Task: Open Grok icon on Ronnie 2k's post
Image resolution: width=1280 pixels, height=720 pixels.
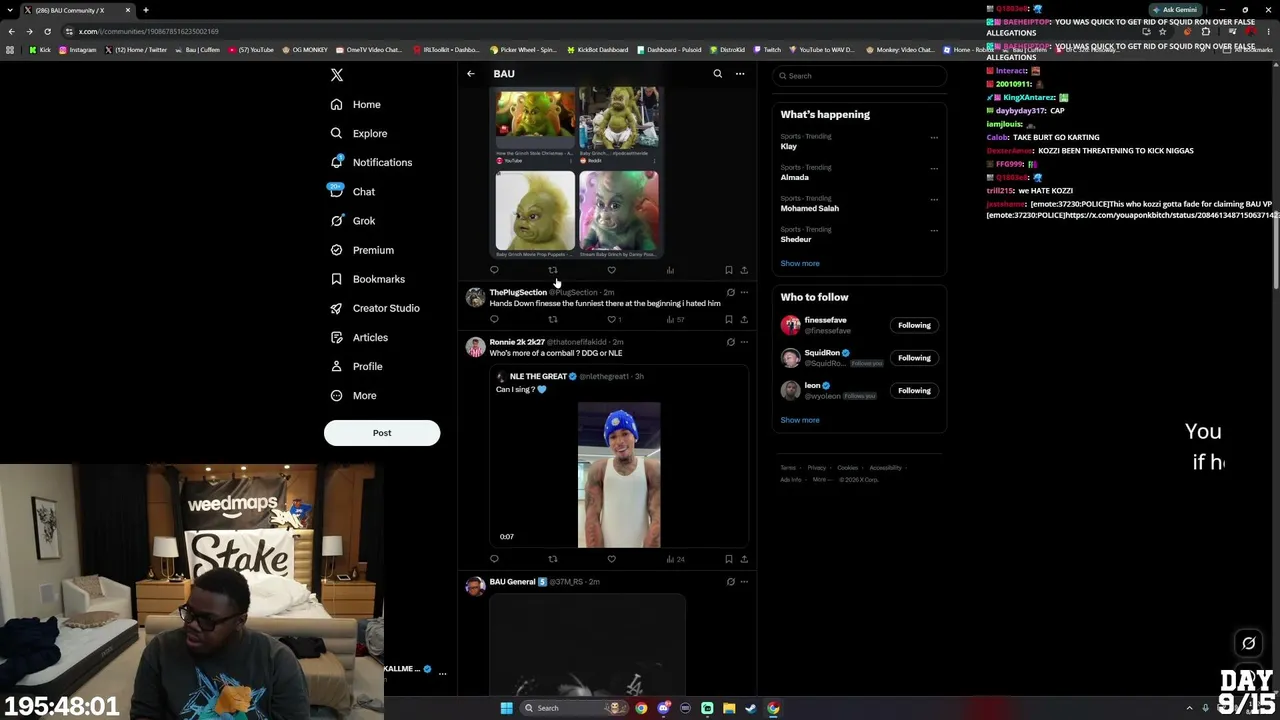Action: click(x=731, y=342)
